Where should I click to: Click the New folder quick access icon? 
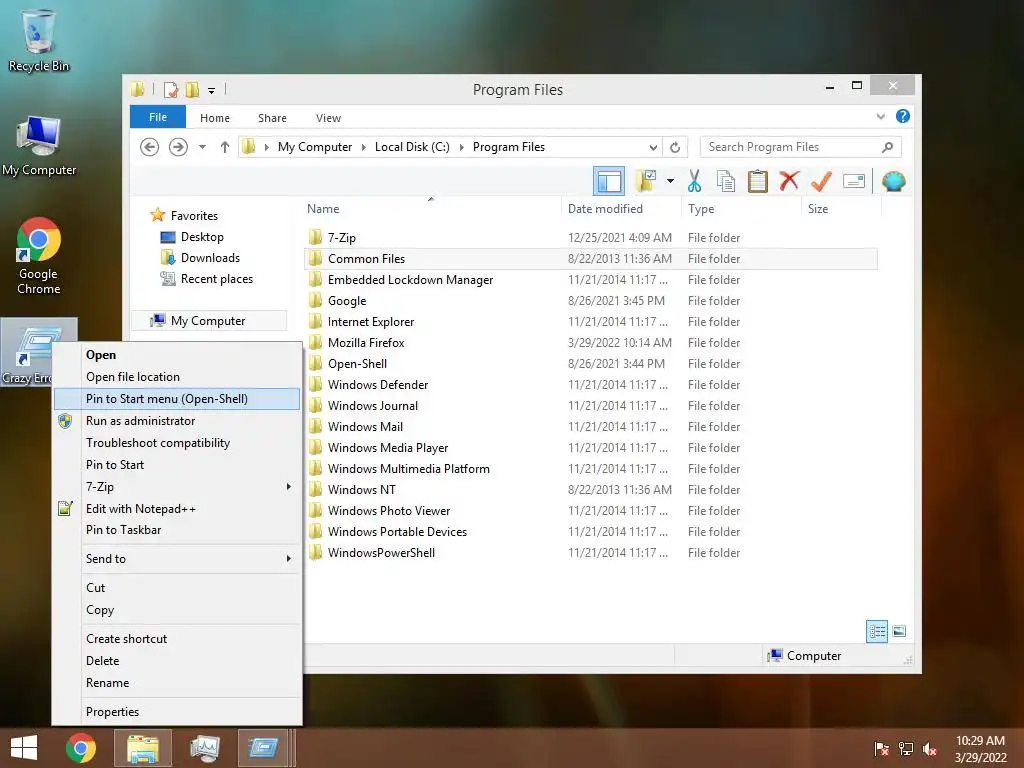click(x=192, y=89)
